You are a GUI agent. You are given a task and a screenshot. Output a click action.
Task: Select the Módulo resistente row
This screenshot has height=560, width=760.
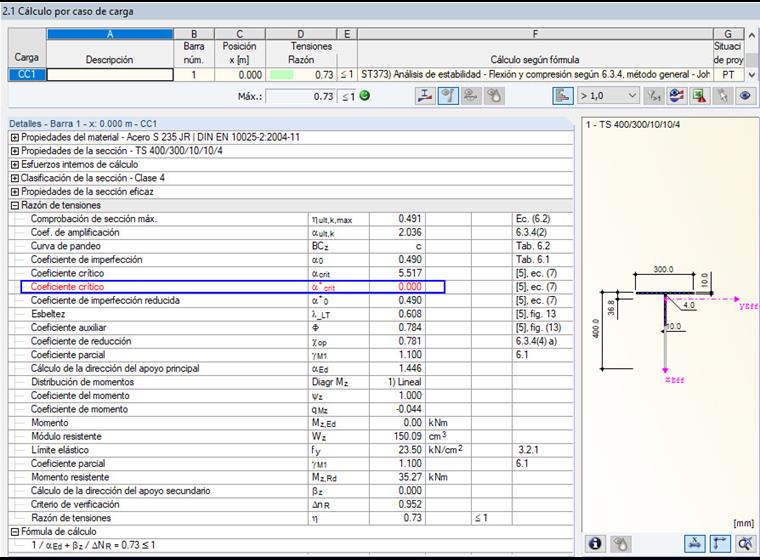point(291,436)
